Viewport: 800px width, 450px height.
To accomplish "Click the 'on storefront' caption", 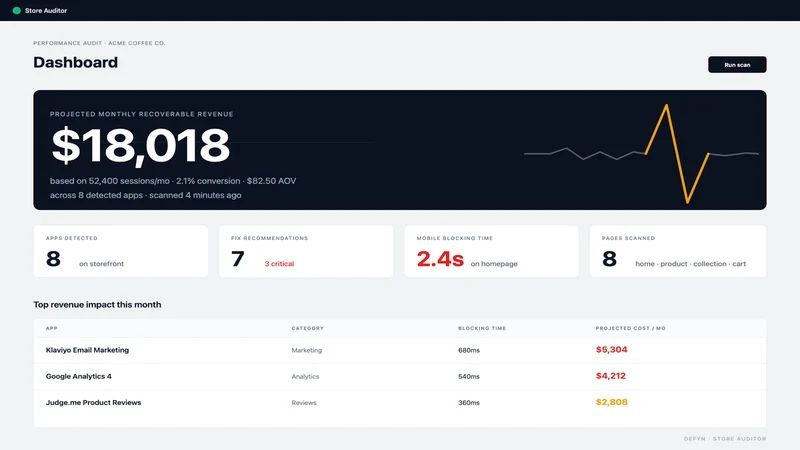I will 102,264.
